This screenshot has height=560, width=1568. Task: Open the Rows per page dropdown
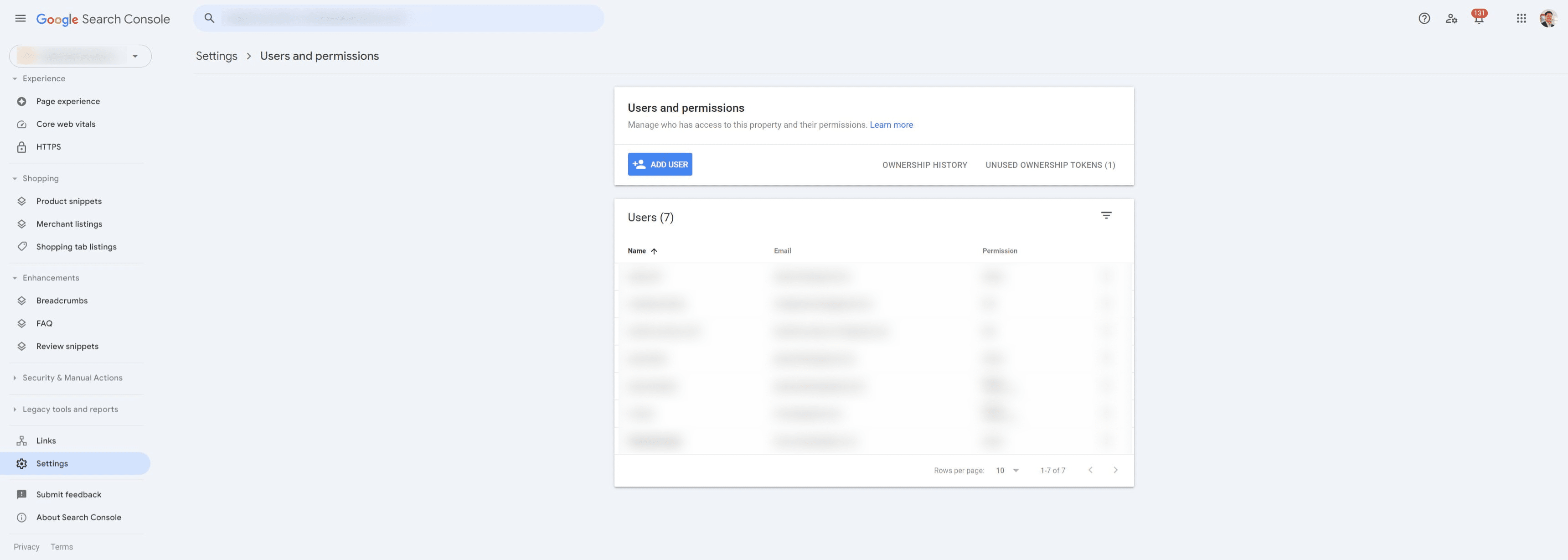(1007, 470)
